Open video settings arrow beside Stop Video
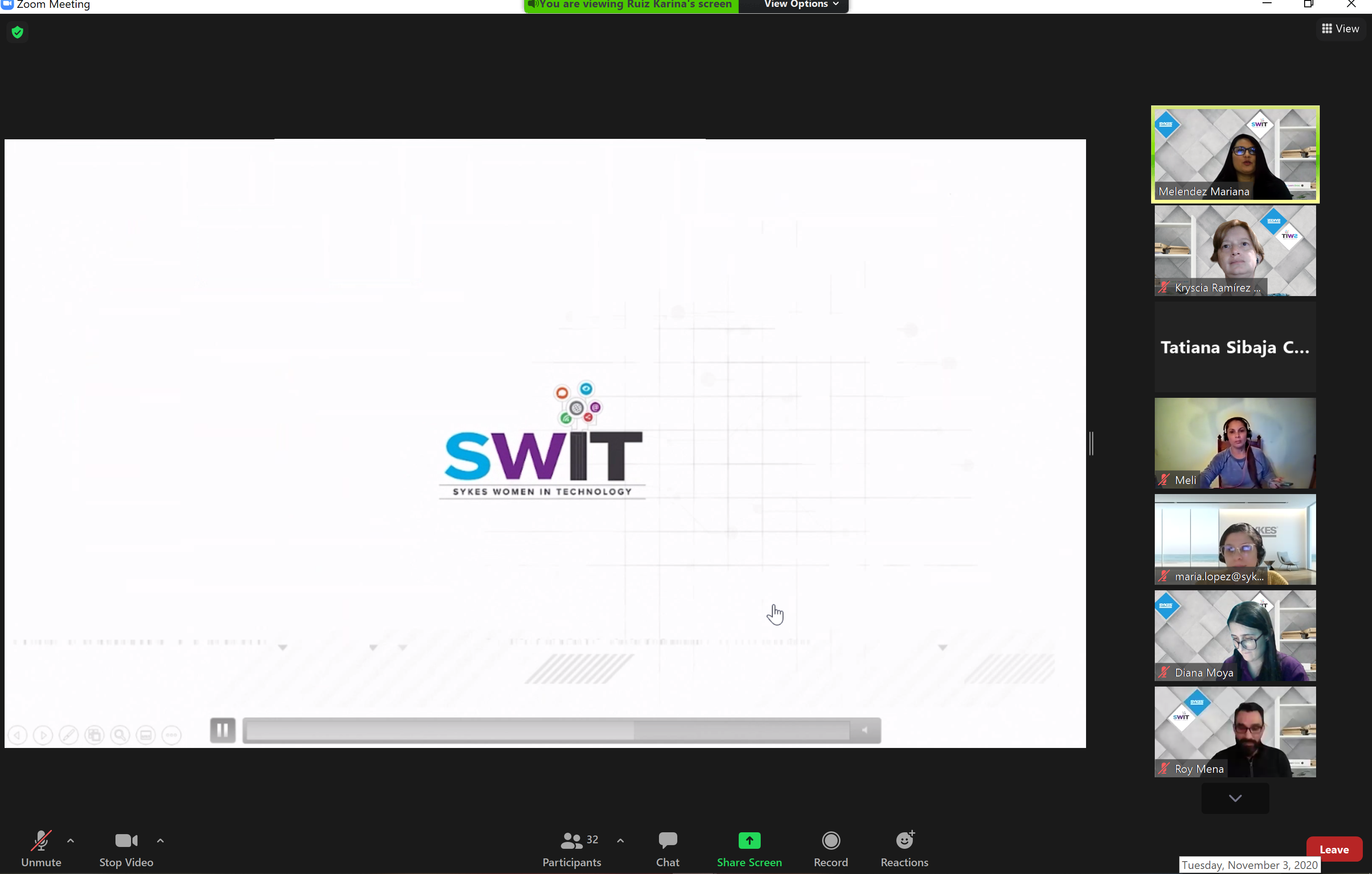Image resolution: width=1372 pixels, height=874 pixels. click(160, 841)
